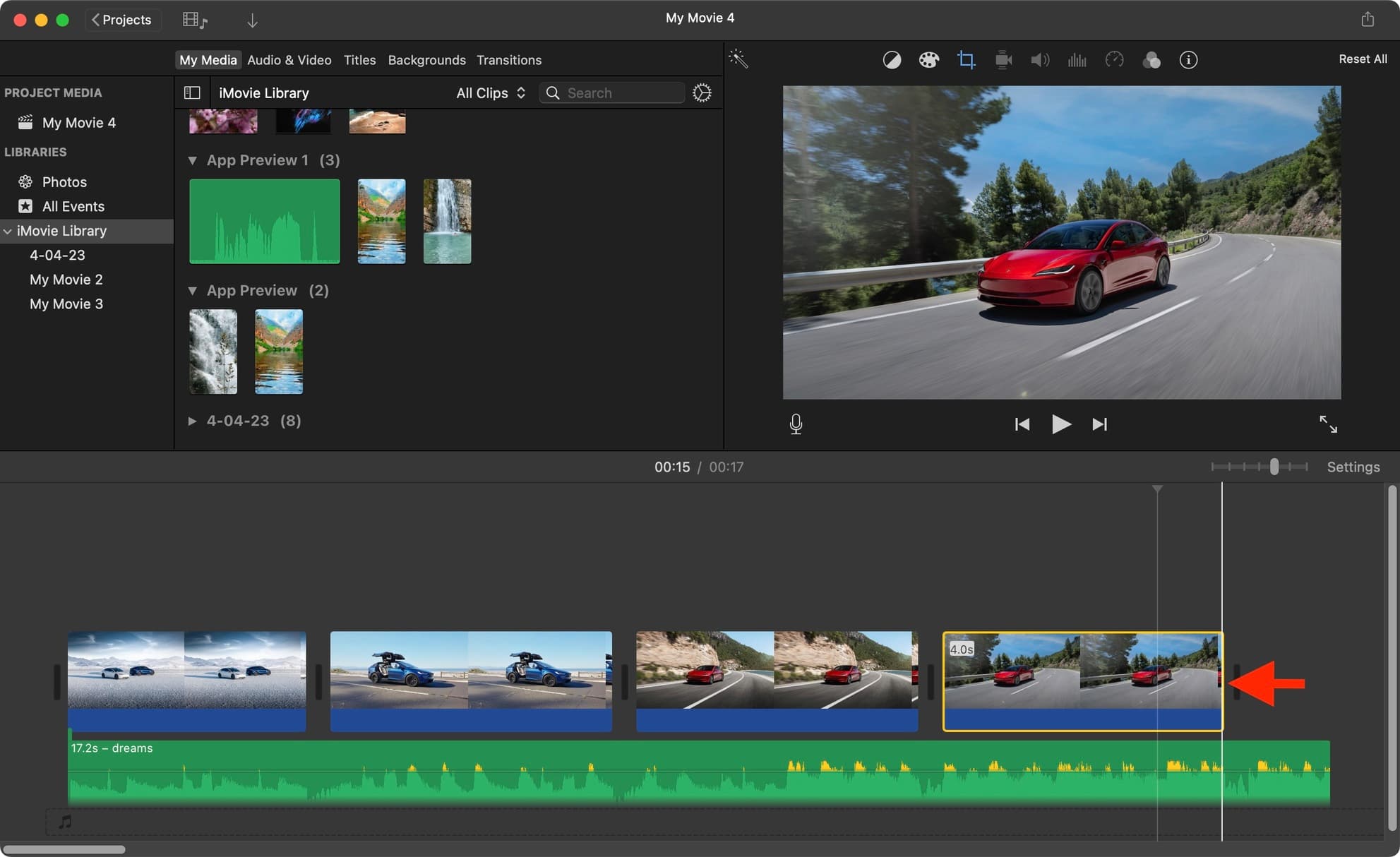The image size is (1400, 857).
Task: Activate the voiceover microphone
Action: tap(796, 424)
